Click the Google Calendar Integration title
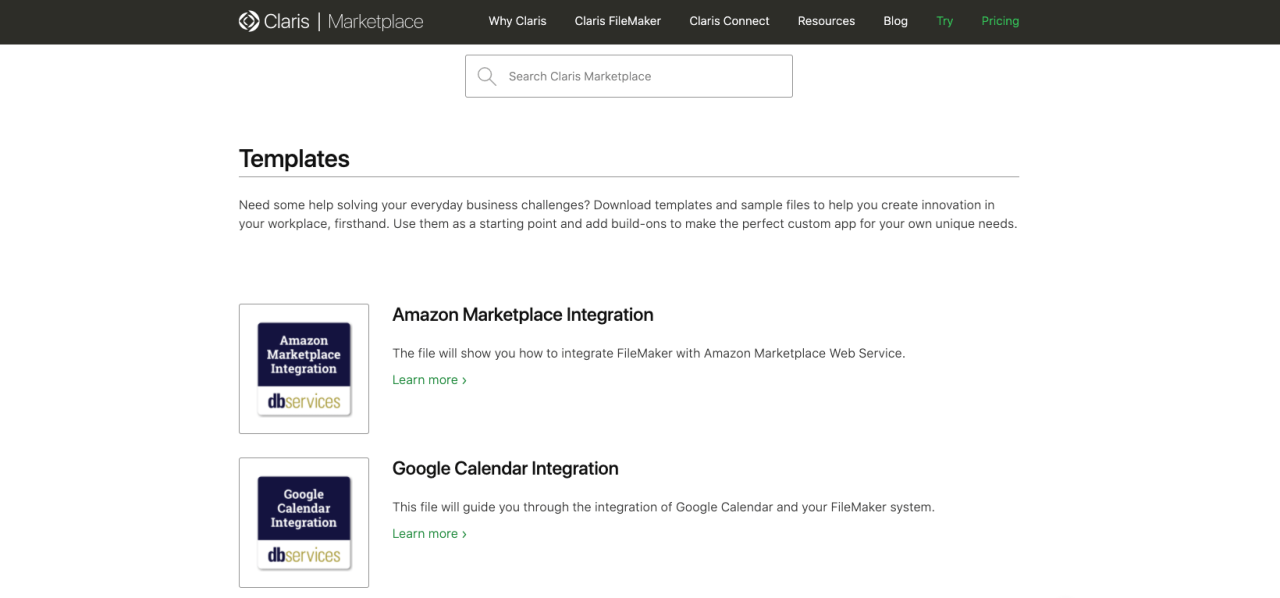 [x=505, y=469]
